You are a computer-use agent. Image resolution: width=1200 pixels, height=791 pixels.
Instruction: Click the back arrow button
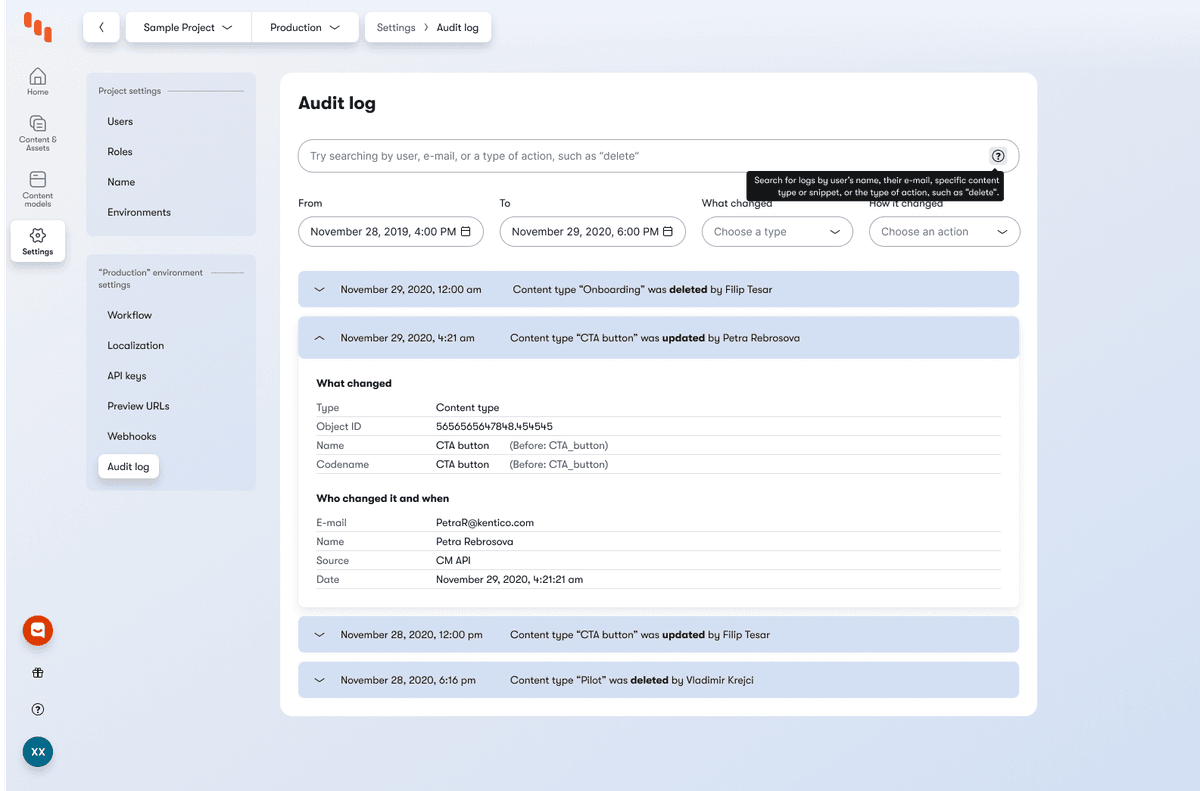tap(100, 27)
